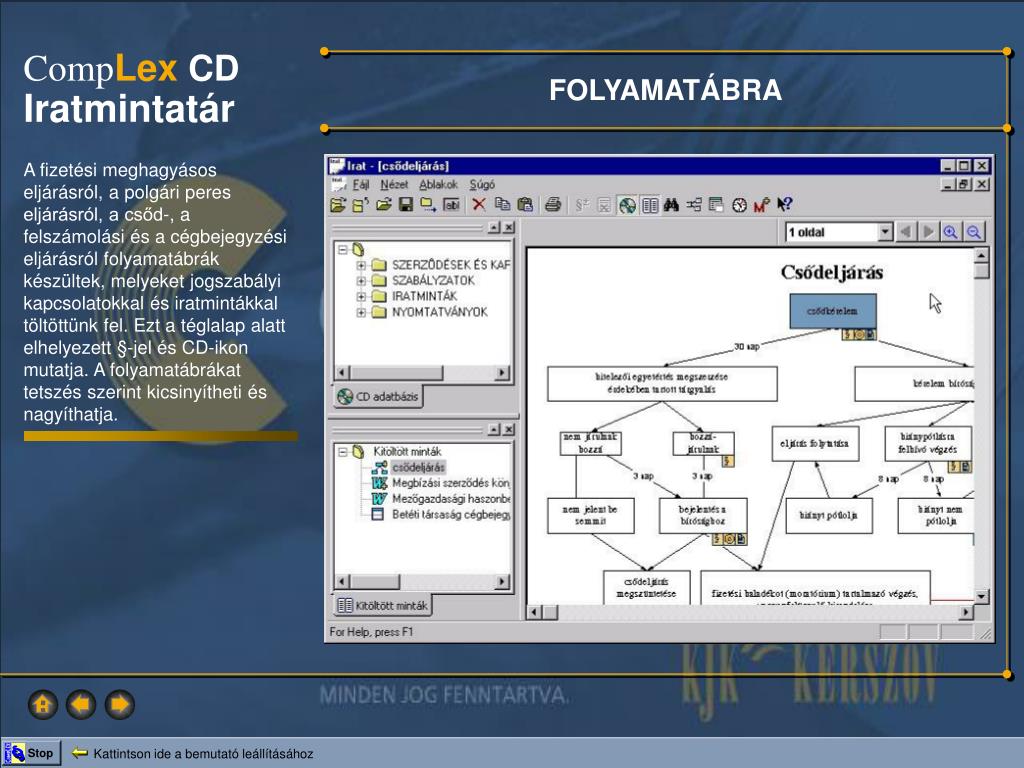Viewport: 1024px width, 768px height.
Task: Select the 'Mezőgazdasági haszonbe' tree item
Action: tap(451, 499)
